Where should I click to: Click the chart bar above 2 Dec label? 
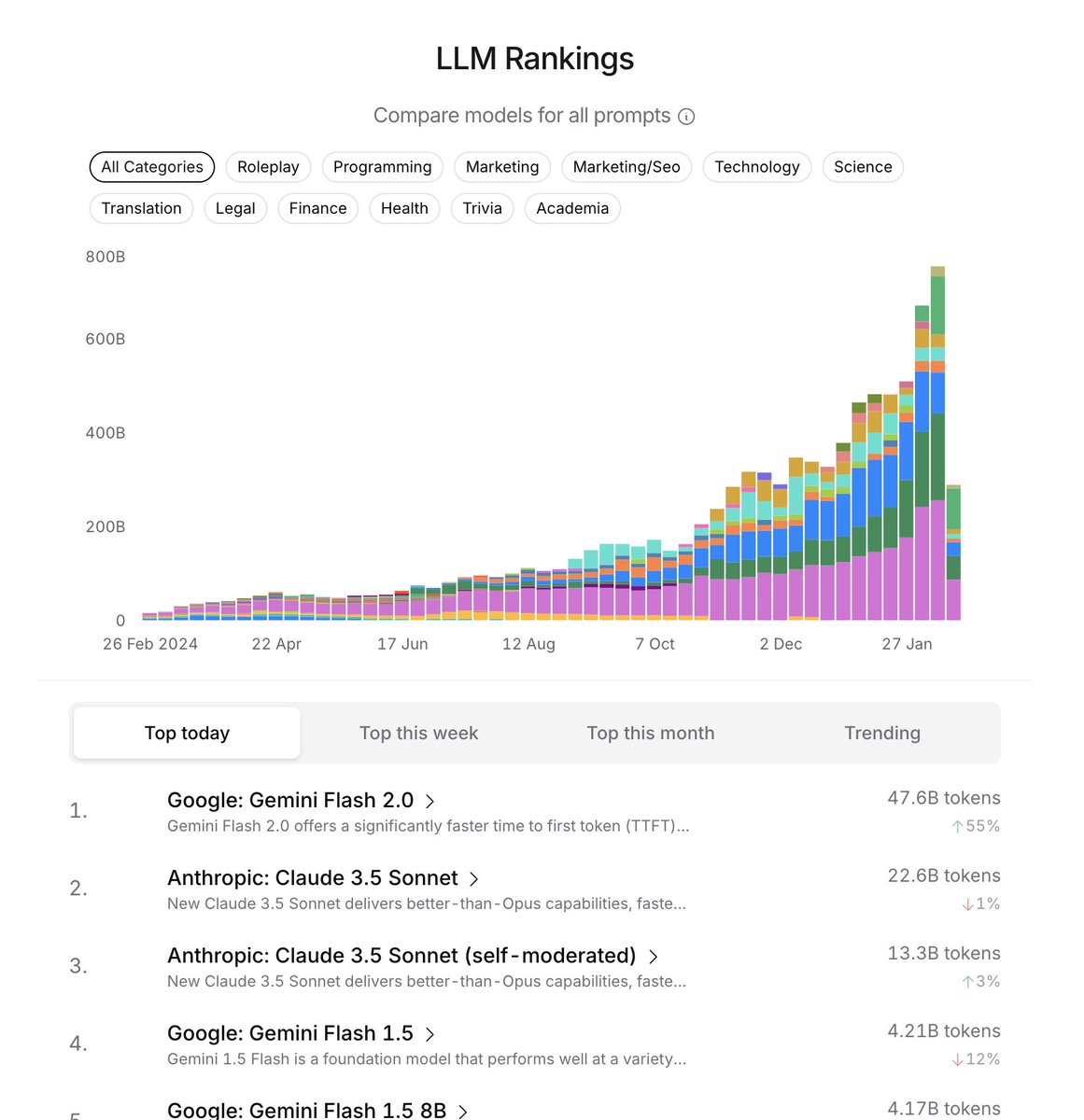click(x=780, y=551)
